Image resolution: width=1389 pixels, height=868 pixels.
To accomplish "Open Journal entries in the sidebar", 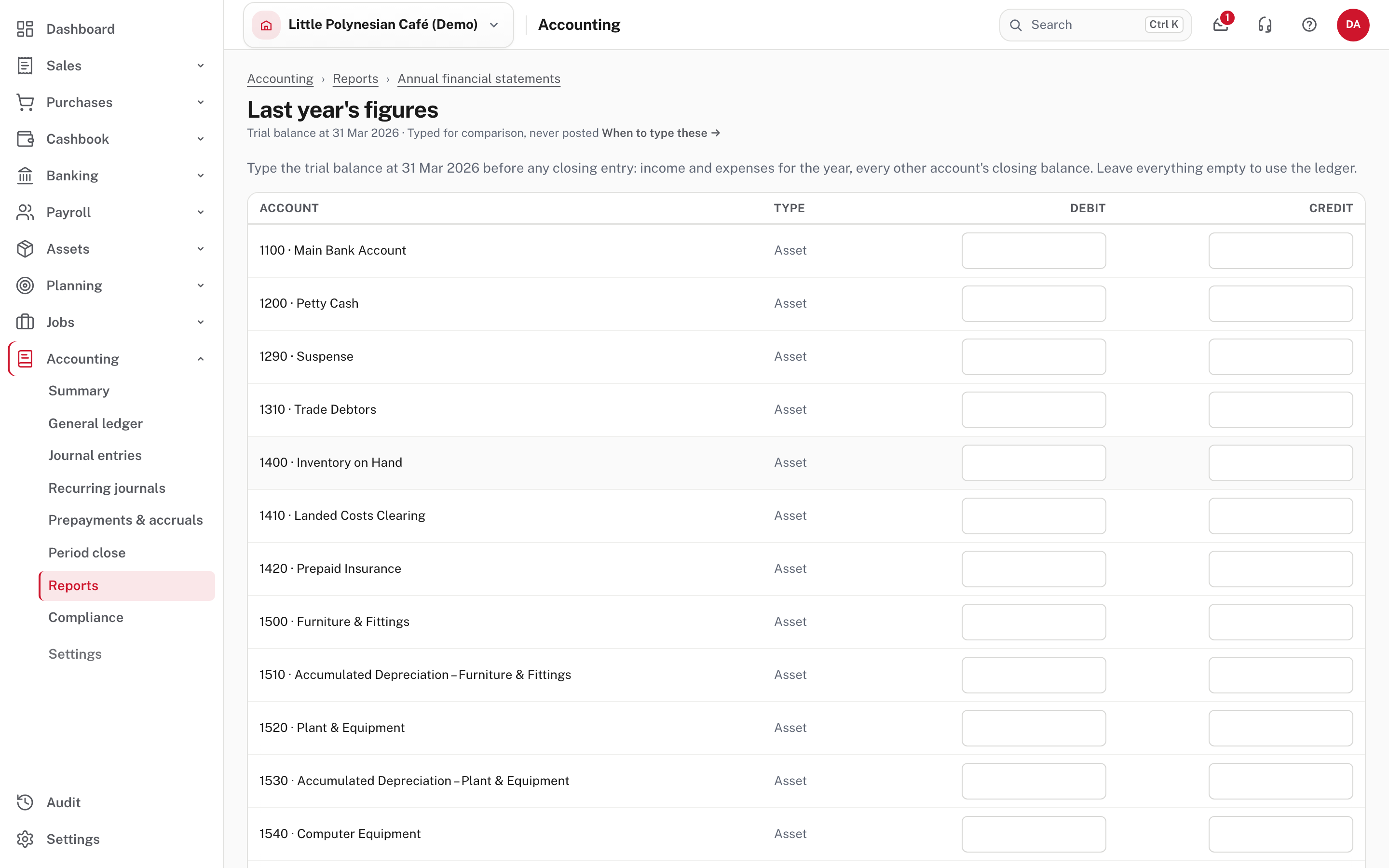I will click(x=95, y=455).
